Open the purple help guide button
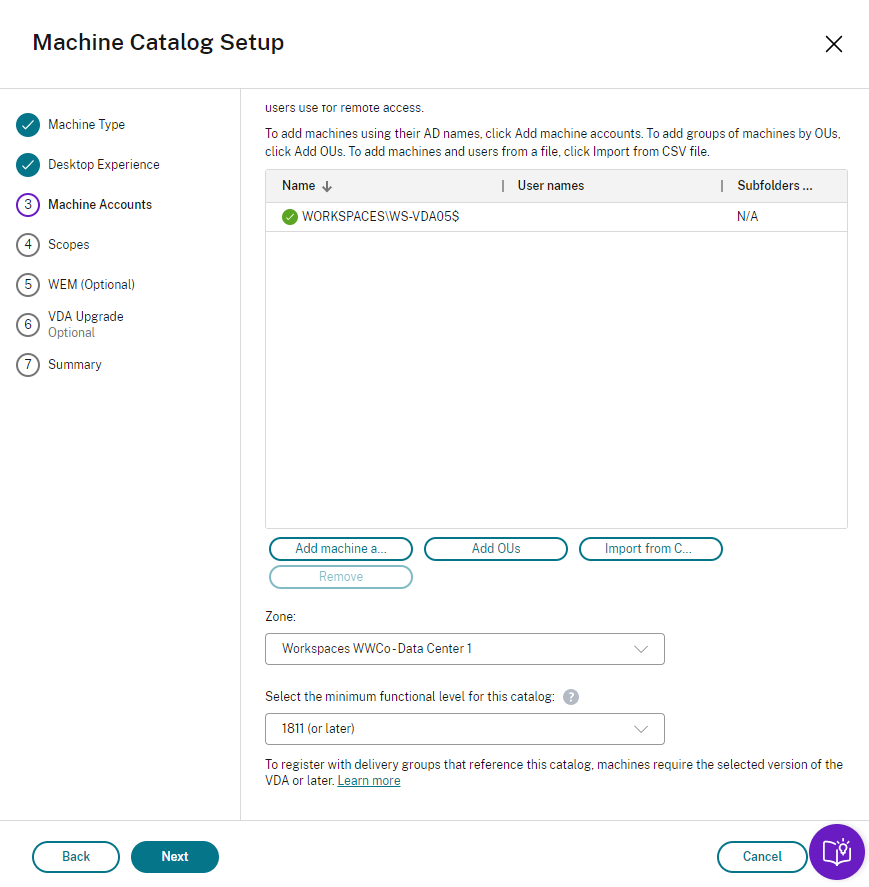Screen dimensions: 869x887 836,852
